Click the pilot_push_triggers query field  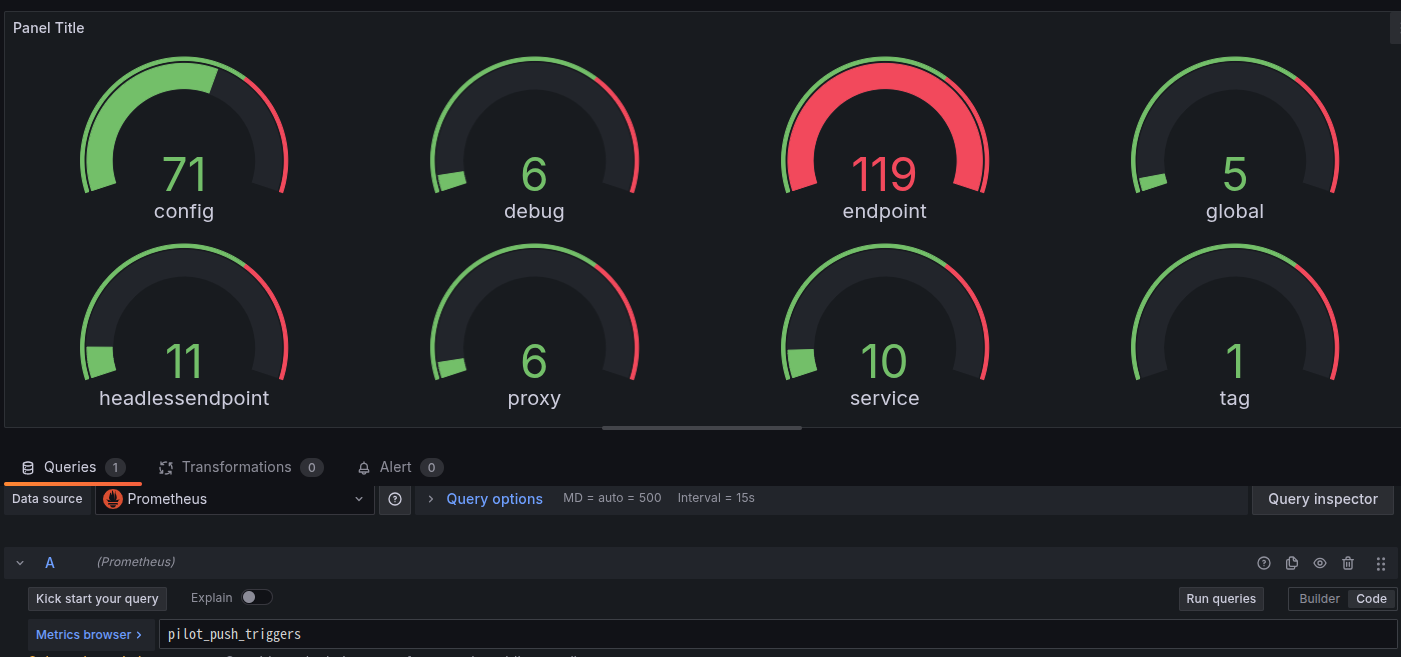[777, 634]
